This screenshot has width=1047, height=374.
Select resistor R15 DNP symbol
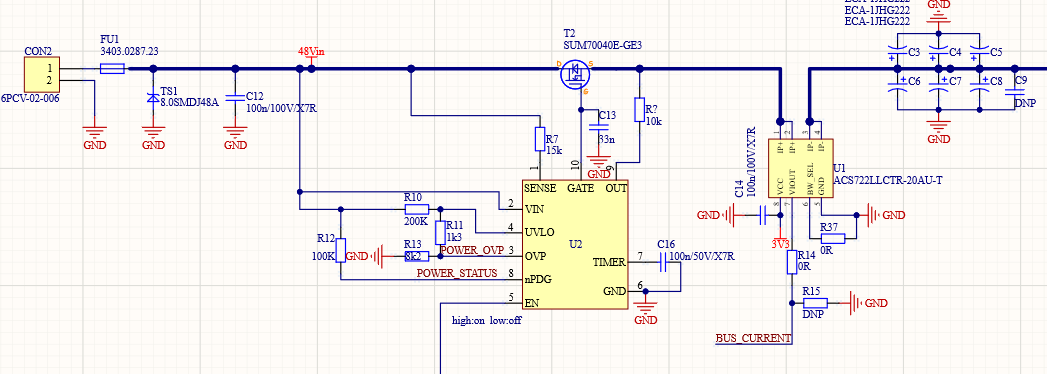coord(816,303)
